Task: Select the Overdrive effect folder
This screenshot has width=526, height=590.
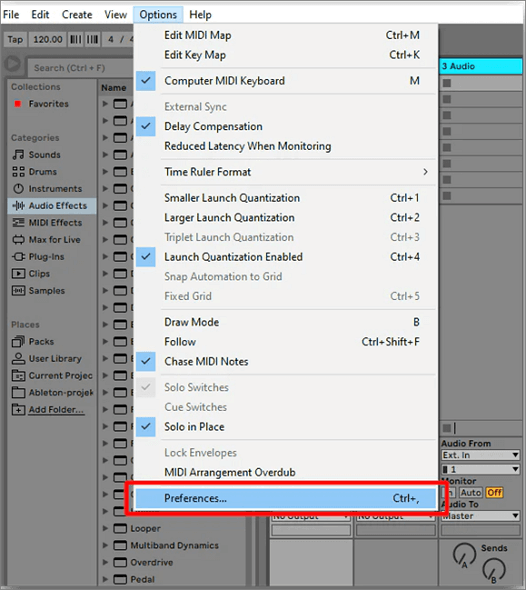Action: (x=143, y=562)
